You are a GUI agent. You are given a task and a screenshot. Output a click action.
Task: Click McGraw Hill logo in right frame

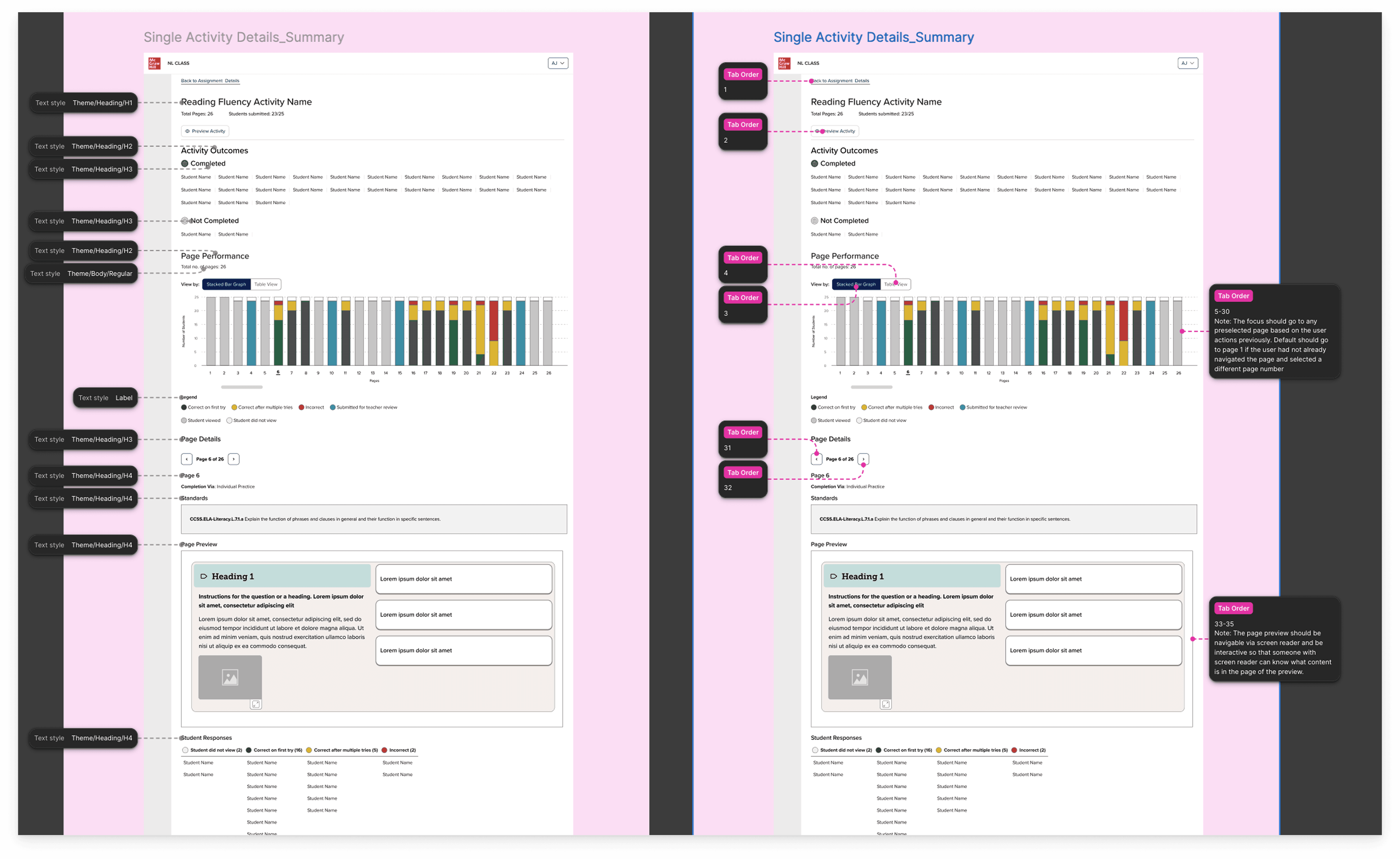(x=784, y=63)
